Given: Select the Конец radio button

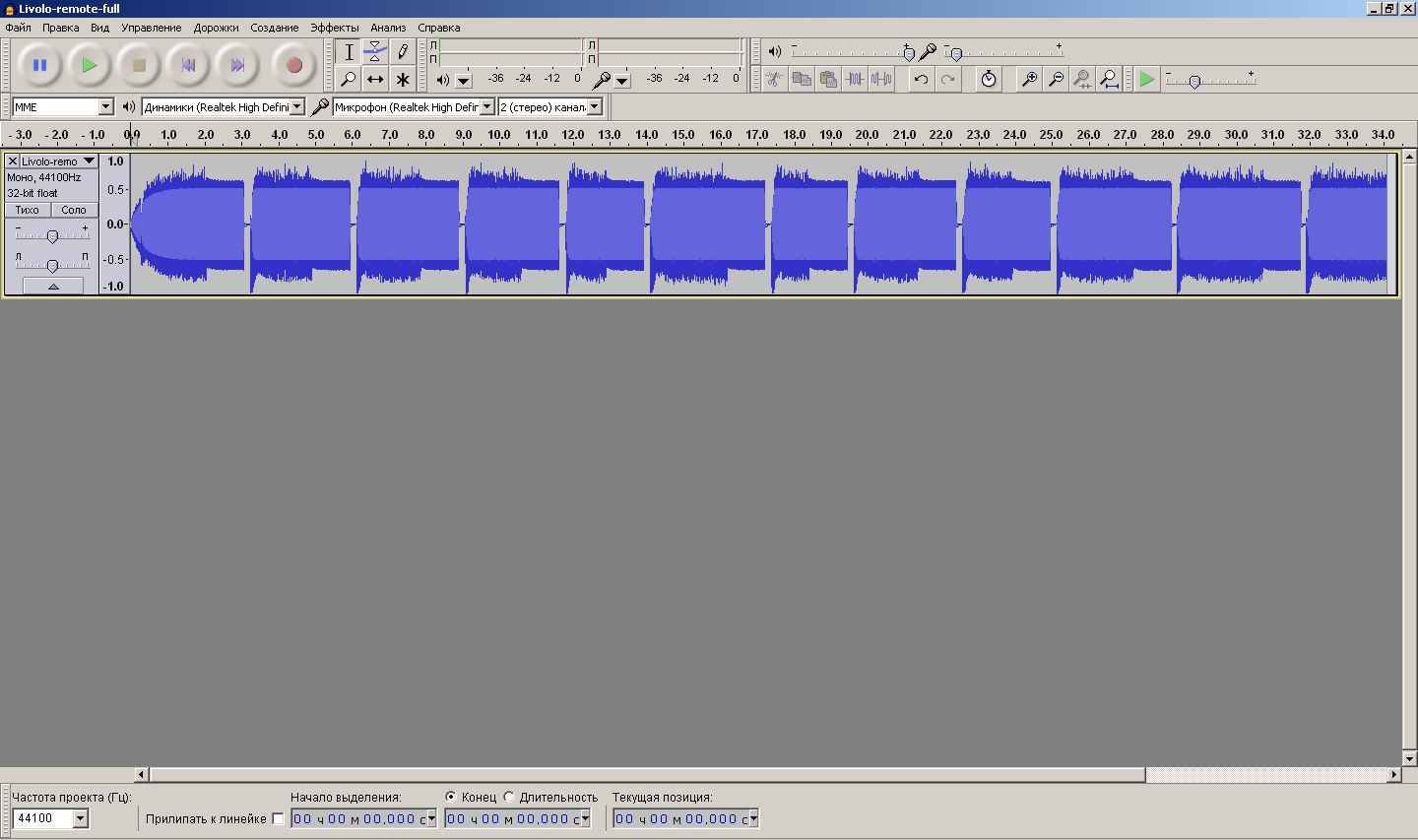Looking at the screenshot, I should click(x=451, y=797).
